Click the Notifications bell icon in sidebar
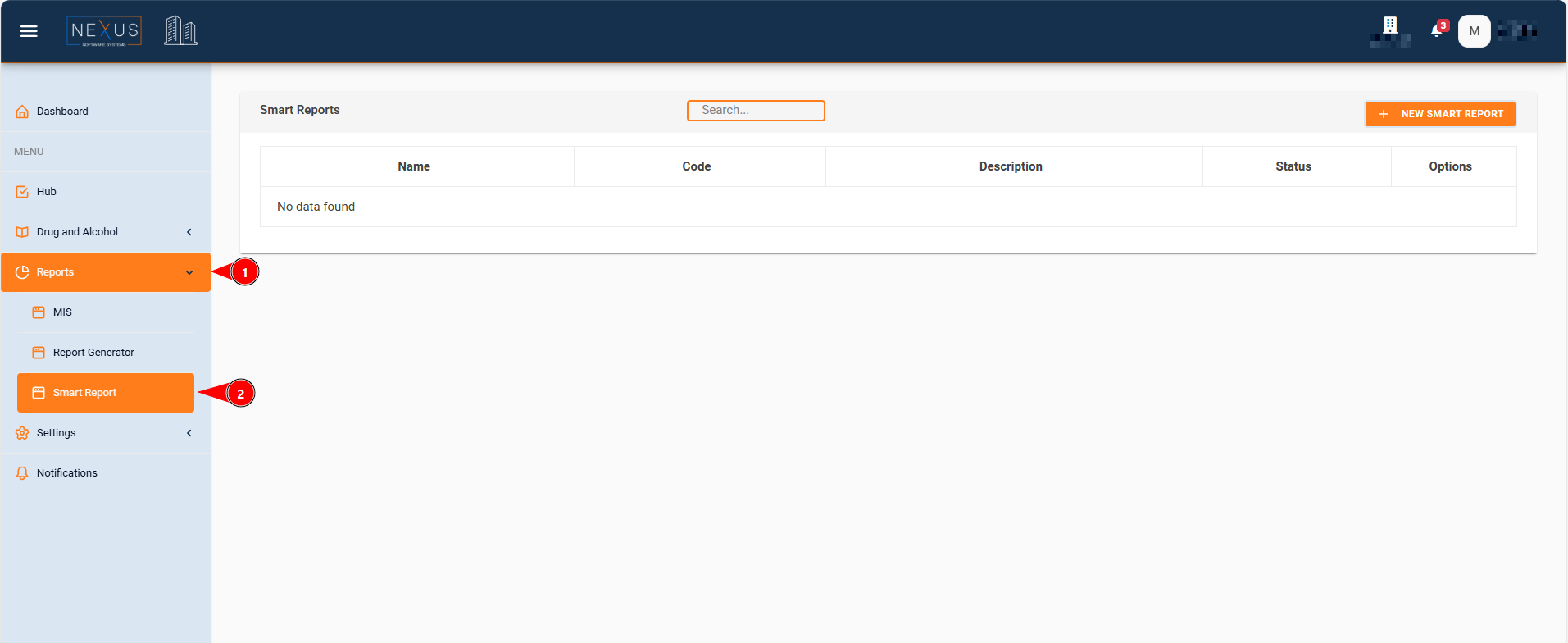 (22, 473)
